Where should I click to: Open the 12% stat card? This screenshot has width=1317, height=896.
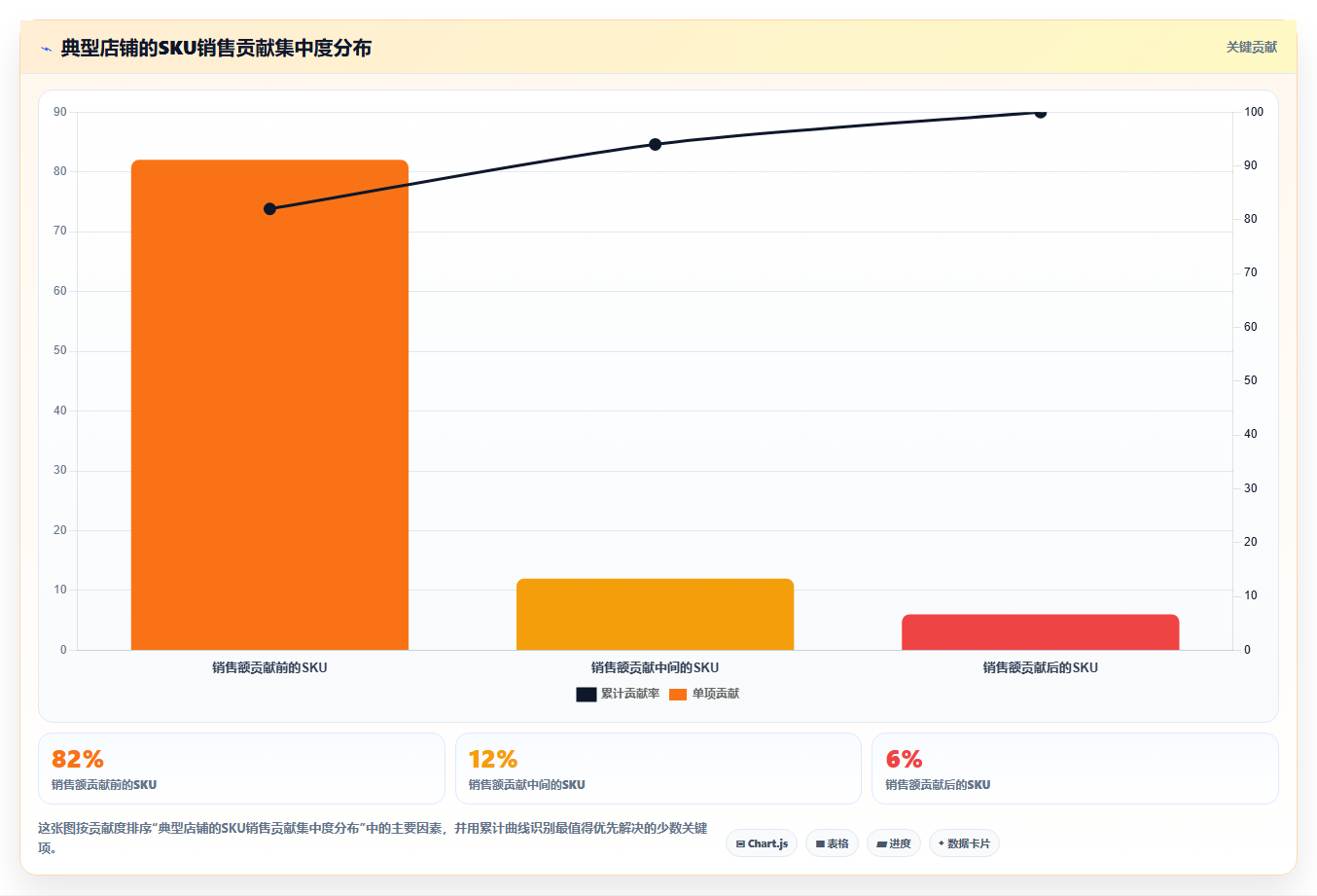658,769
